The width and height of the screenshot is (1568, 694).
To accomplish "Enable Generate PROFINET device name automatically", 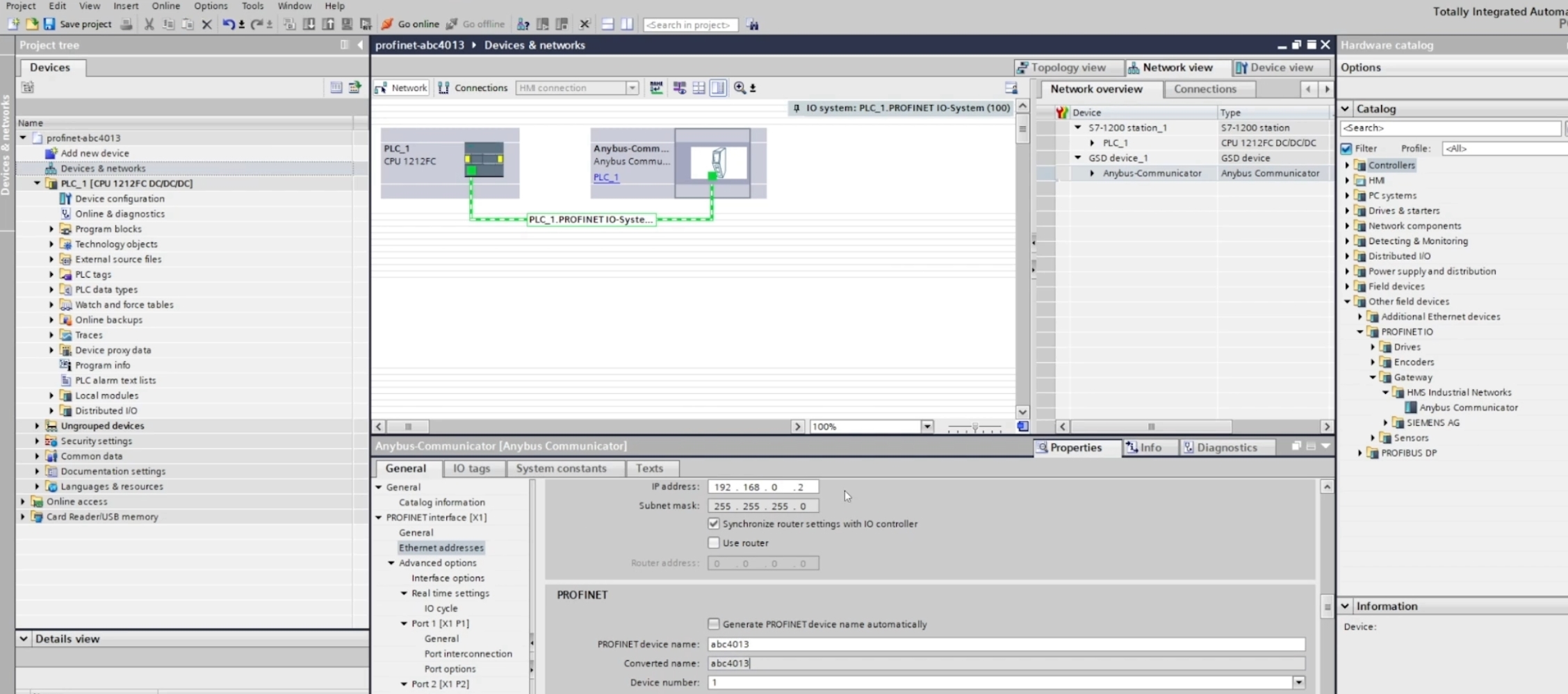I will click(x=714, y=624).
